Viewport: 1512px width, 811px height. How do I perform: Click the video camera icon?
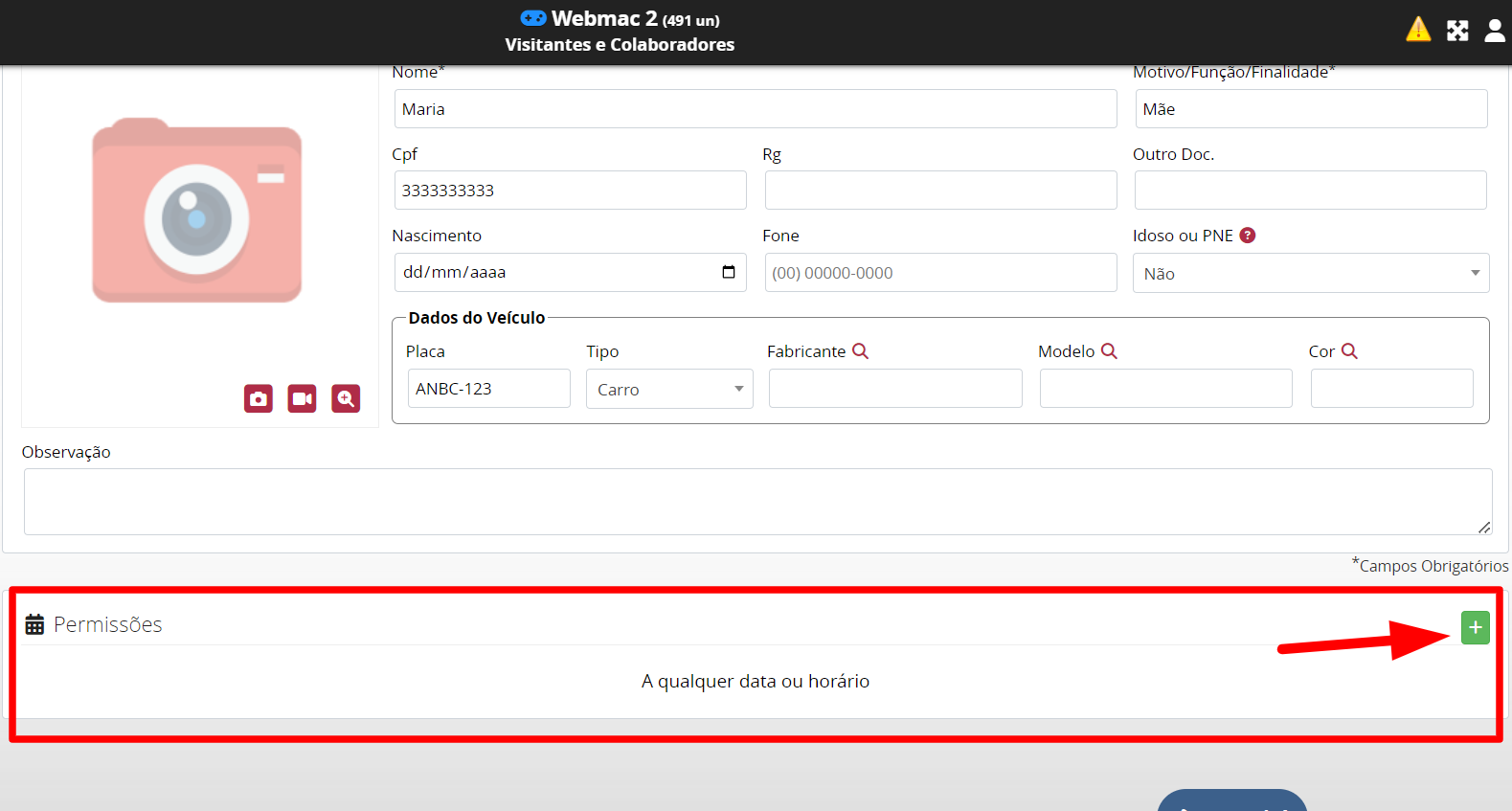(302, 398)
